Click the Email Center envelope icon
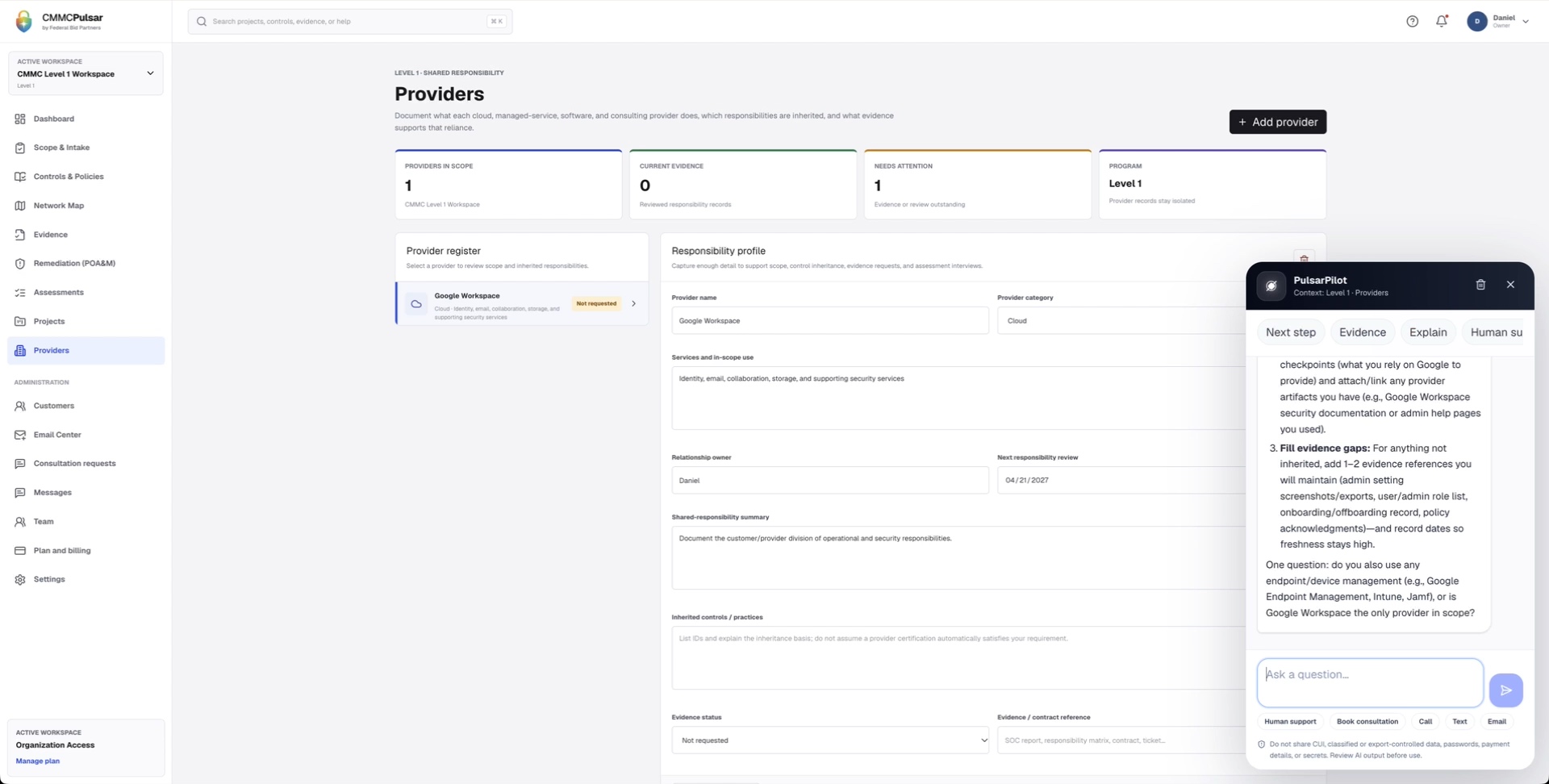The height and width of the screenshot is (784, 1549). (x=20, y=435)
